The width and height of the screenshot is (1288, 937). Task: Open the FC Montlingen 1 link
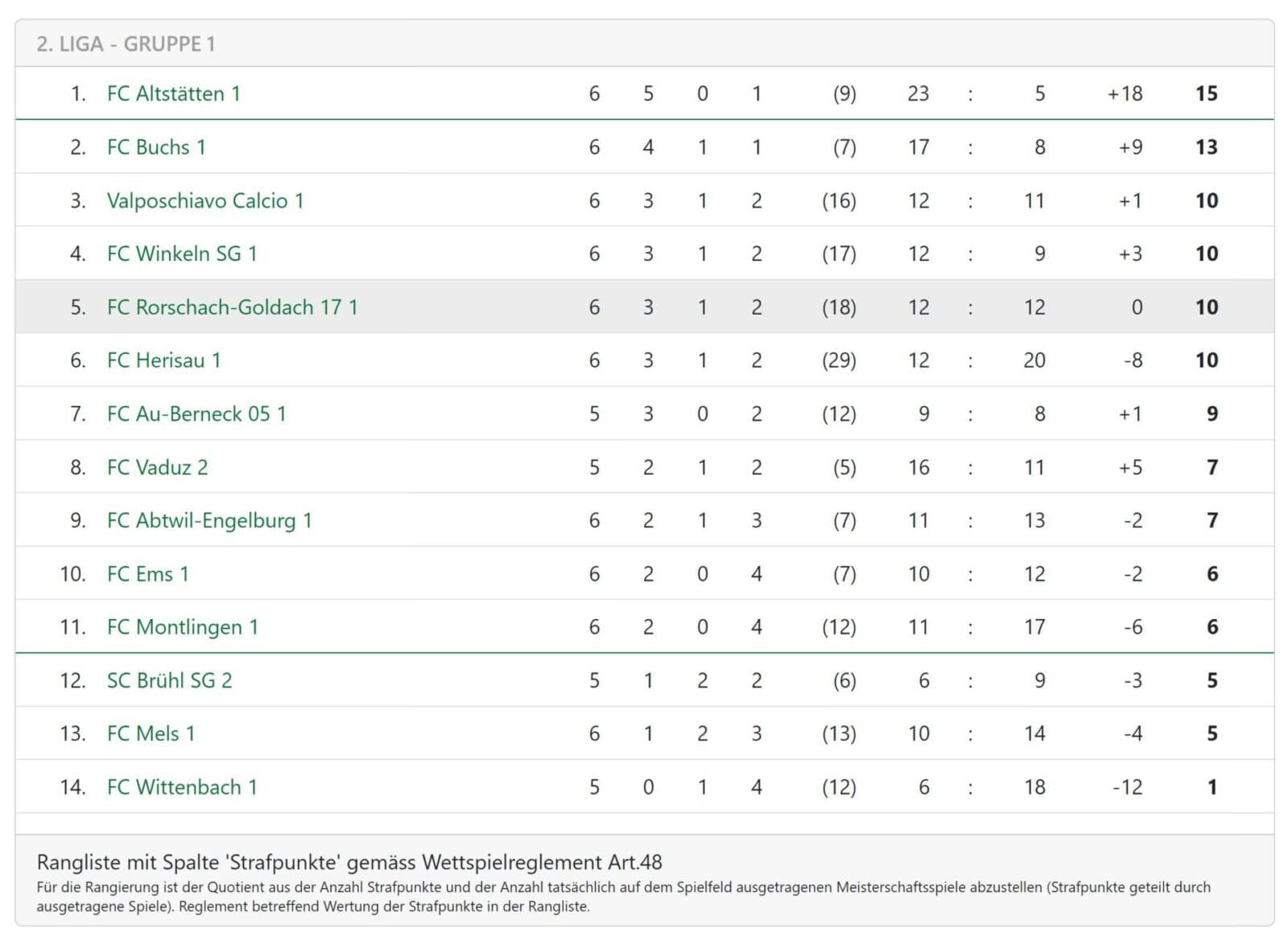183,627
